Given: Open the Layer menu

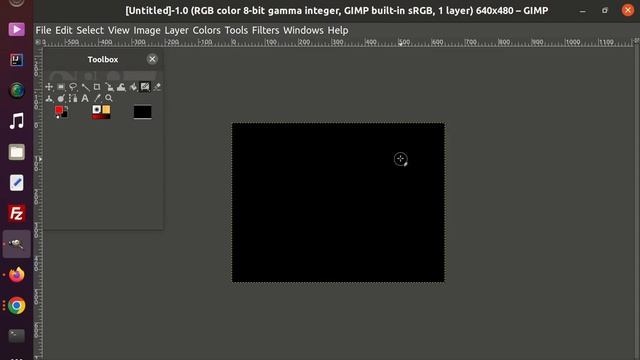Looking at the screenshot, I should point(177,30).
